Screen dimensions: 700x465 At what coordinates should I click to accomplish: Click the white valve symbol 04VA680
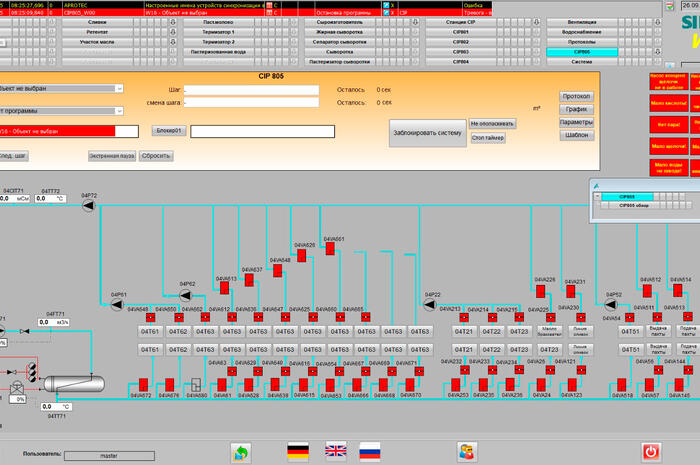click(196, 385)
